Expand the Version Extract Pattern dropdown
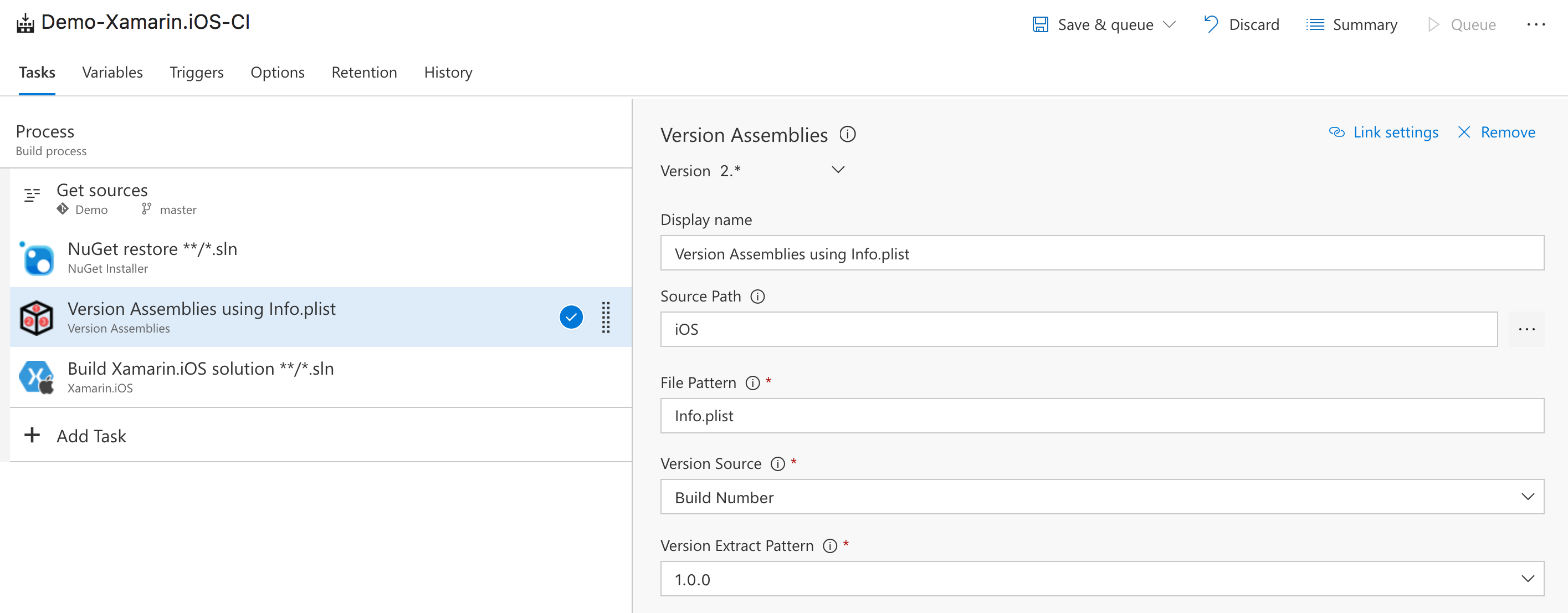Viewport: 1568px width, 613px height. [x=1528, y=579]
